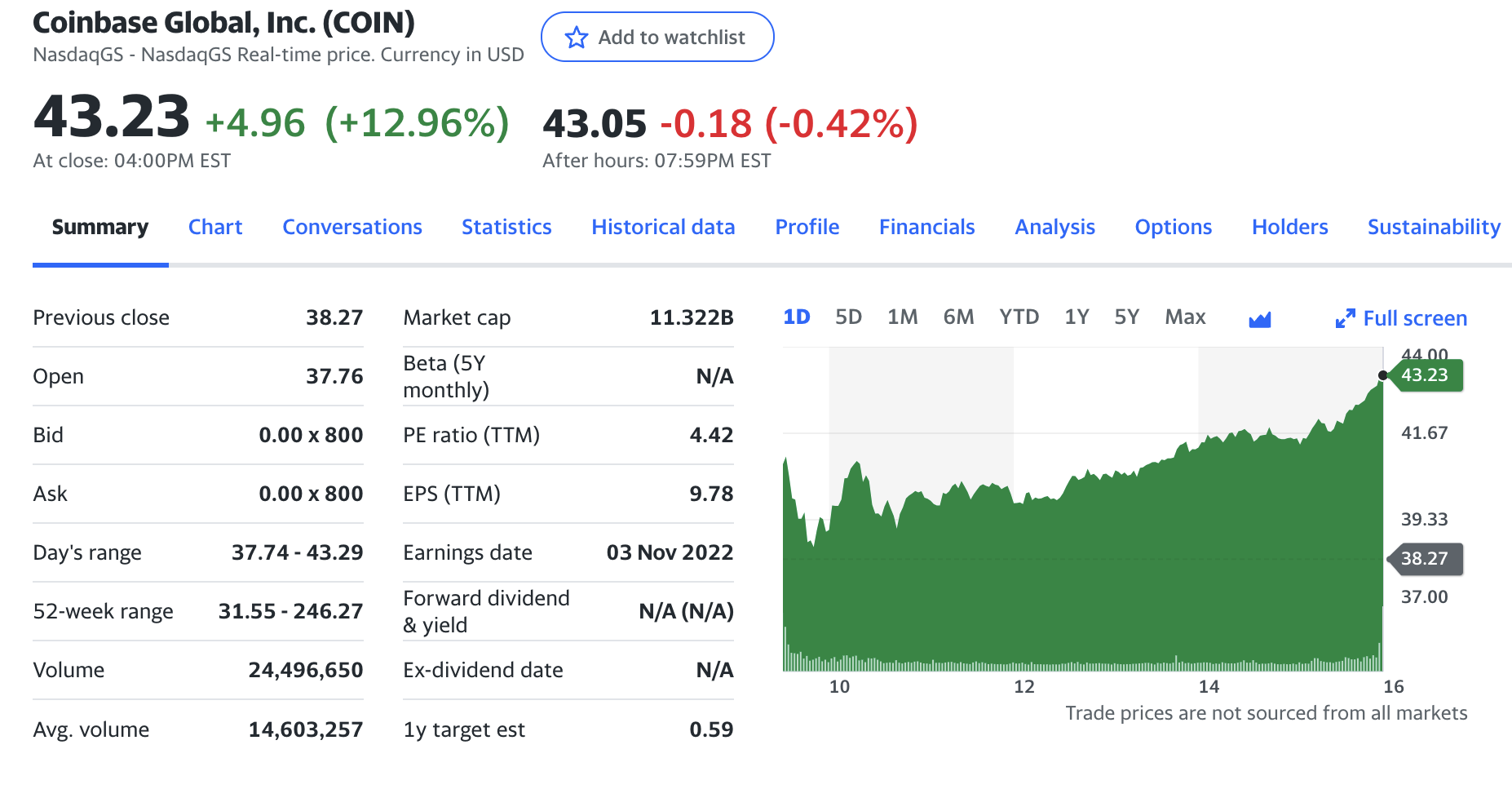1512x798 pixels.
Task: View Historical data for COIN
Action: 663,227
